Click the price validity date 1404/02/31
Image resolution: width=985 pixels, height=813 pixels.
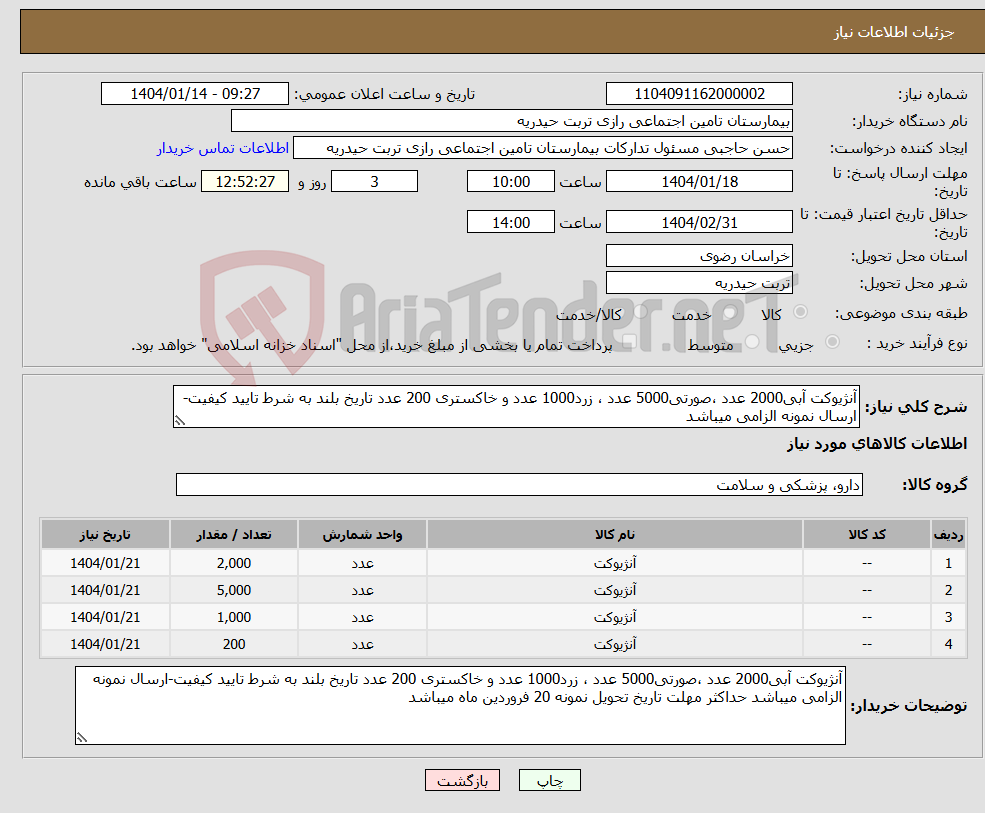click(699, 222)
